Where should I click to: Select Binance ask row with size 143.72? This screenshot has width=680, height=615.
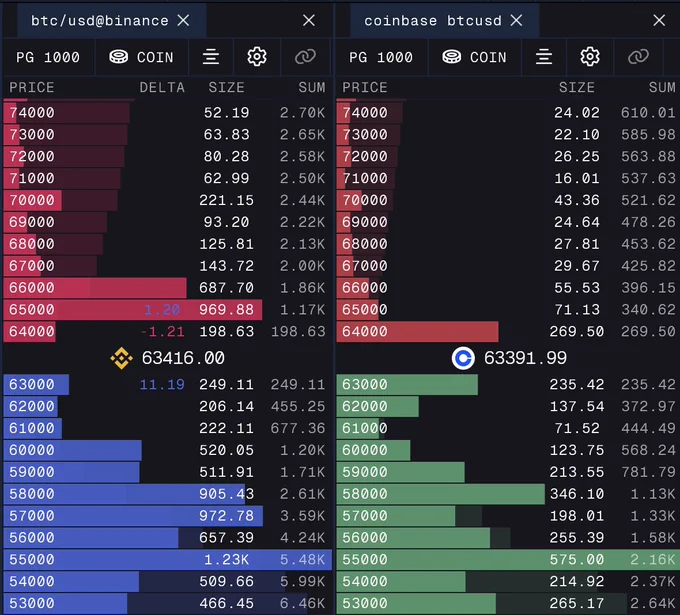tap(167, 265)
